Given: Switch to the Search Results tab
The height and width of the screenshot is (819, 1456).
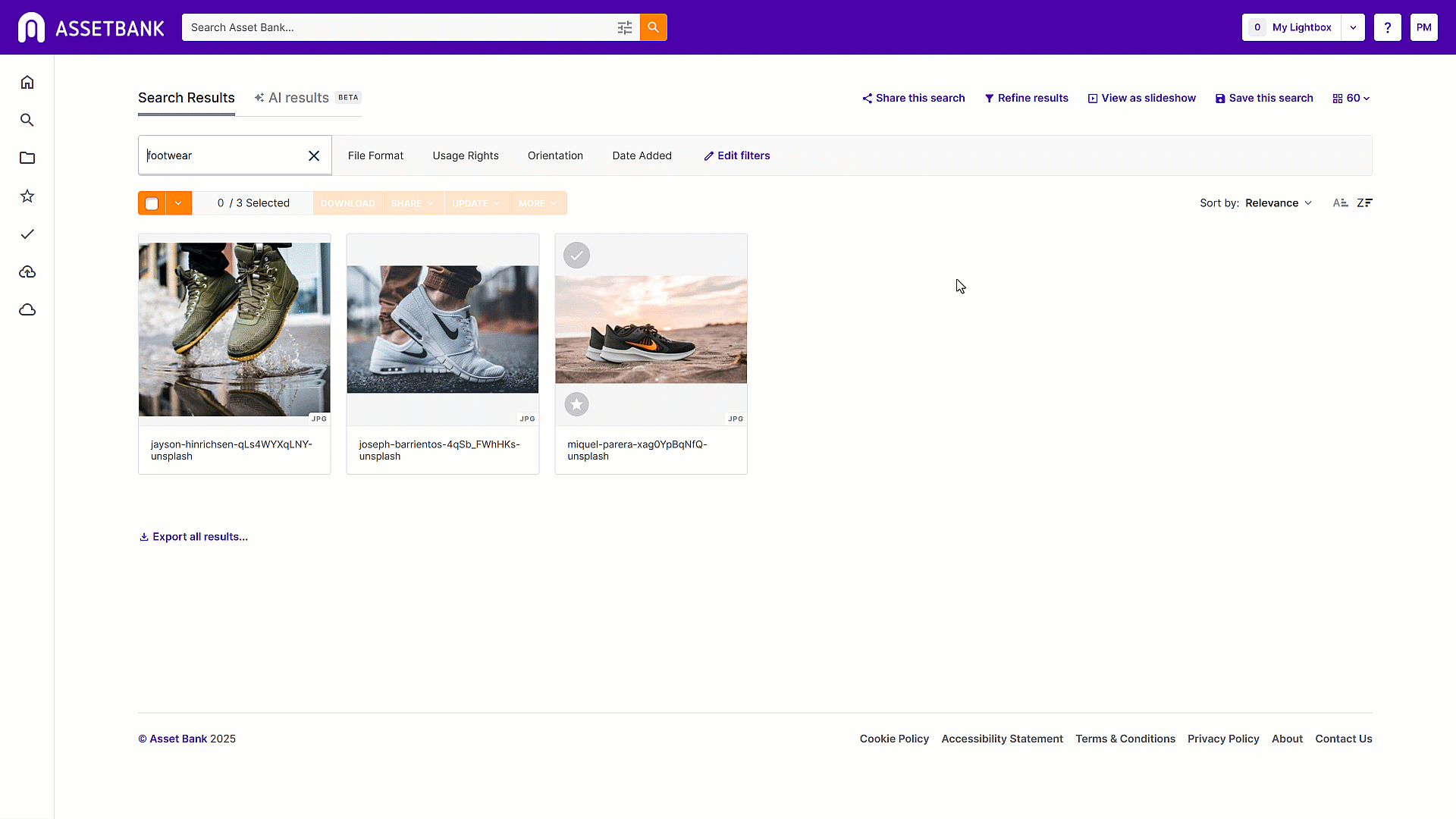Looking at the screenshot, I should click(187, 98).
